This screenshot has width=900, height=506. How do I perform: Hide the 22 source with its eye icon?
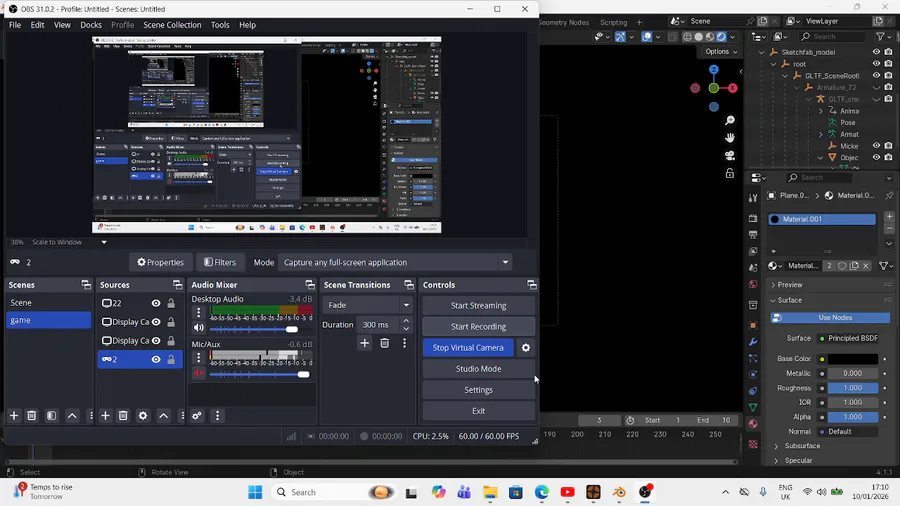(x=156, y=303)
